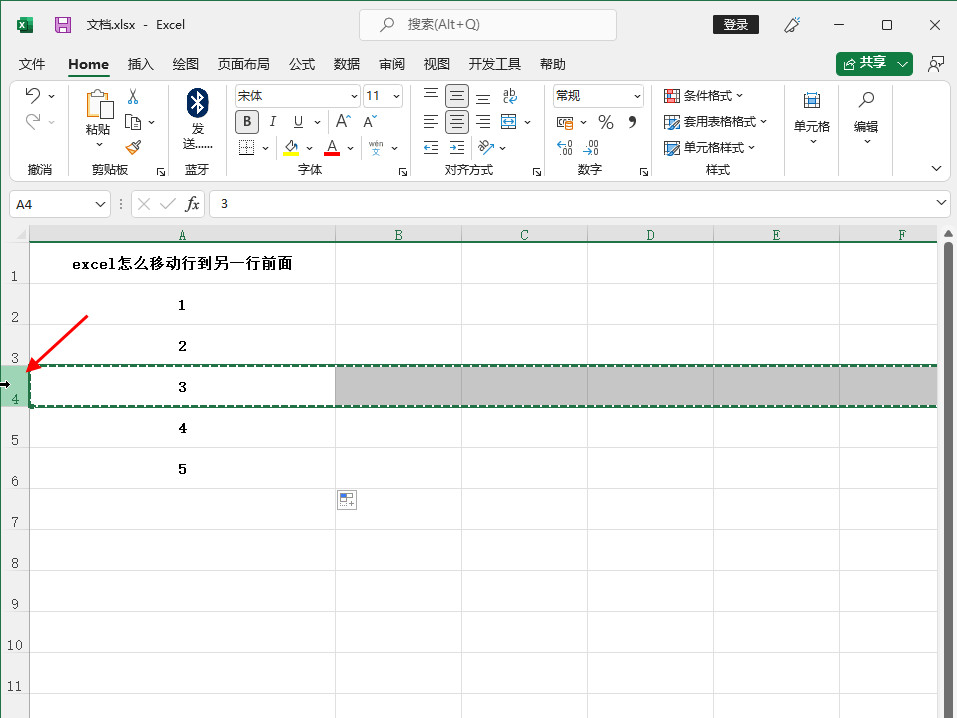Click the Select All corner triangle
The height and width of the screenshot is (718, 957).
[x=21, y=234]
